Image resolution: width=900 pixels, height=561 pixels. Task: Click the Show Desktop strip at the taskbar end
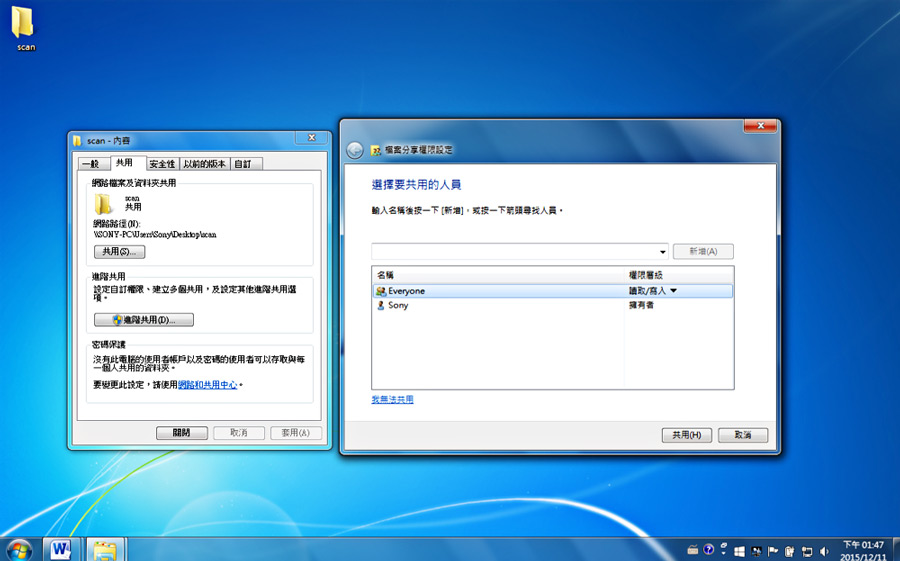pyautogui.click(x=895, y=550)
